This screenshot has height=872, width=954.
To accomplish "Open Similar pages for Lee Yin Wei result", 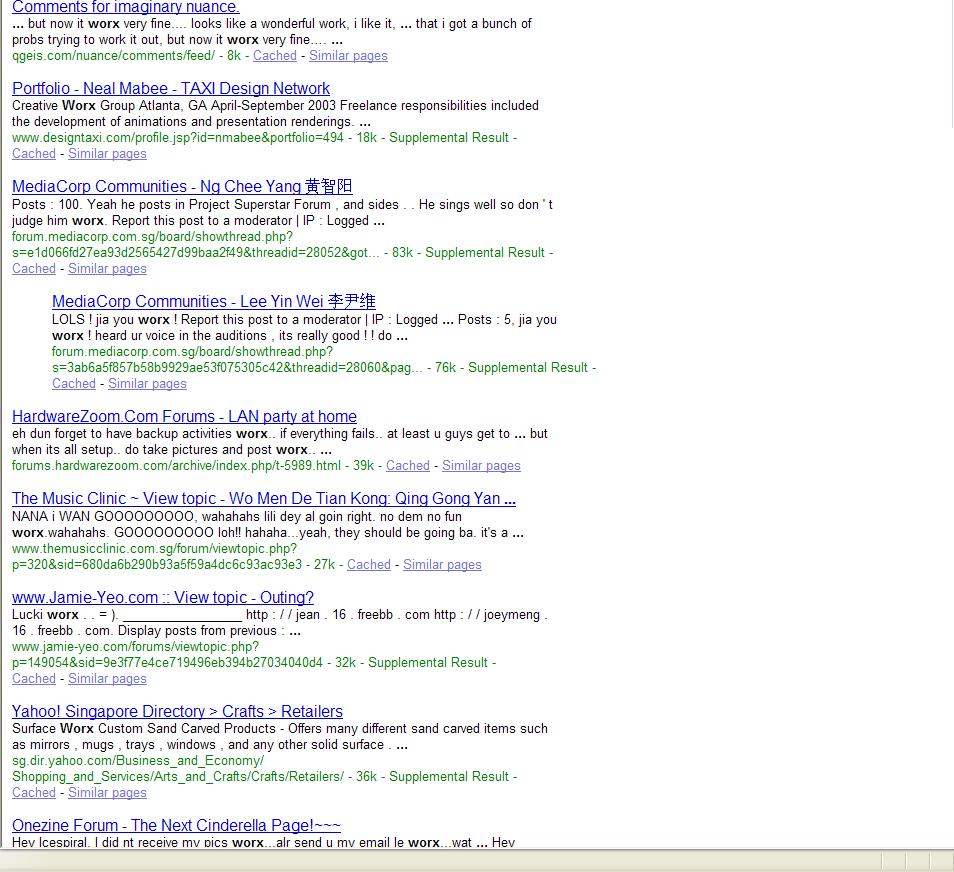I will click(x=147, y=383).
